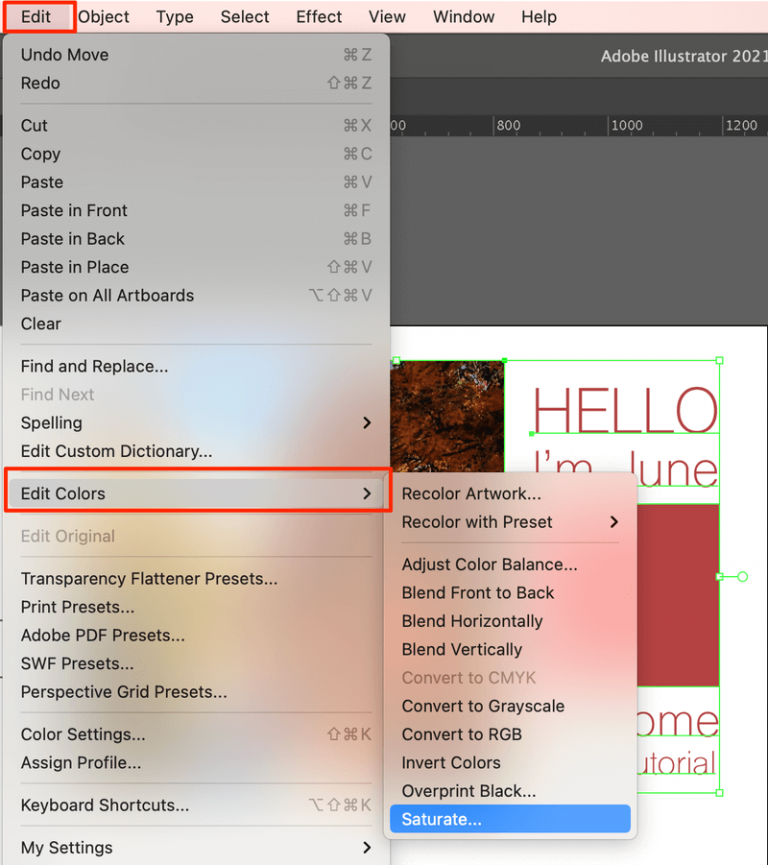This screenshot has width=768, height=865.
Task: Expand Recolor with Preset submenu
Action: pyautogui.click(x=510, y=522)
